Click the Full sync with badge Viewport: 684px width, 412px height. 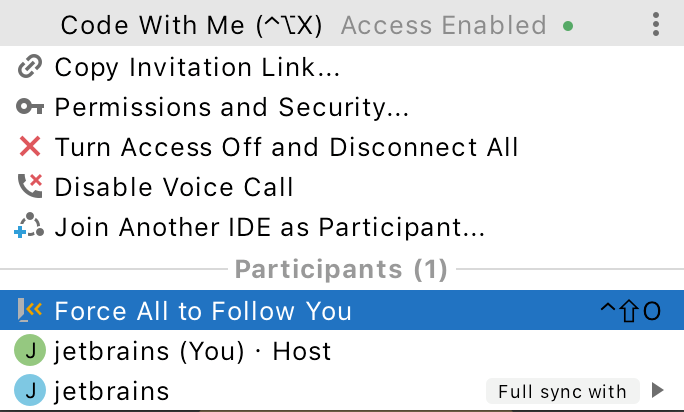(562, 391)
